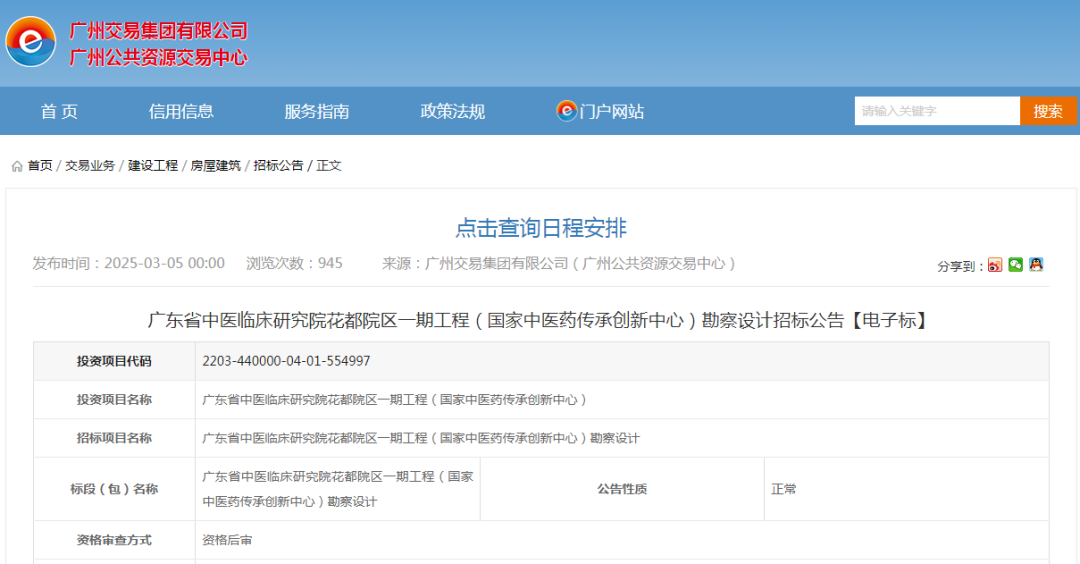Go to 首页 breadcrumb link
Viewport: 1080px width, 564px height.
coord(40,166)
